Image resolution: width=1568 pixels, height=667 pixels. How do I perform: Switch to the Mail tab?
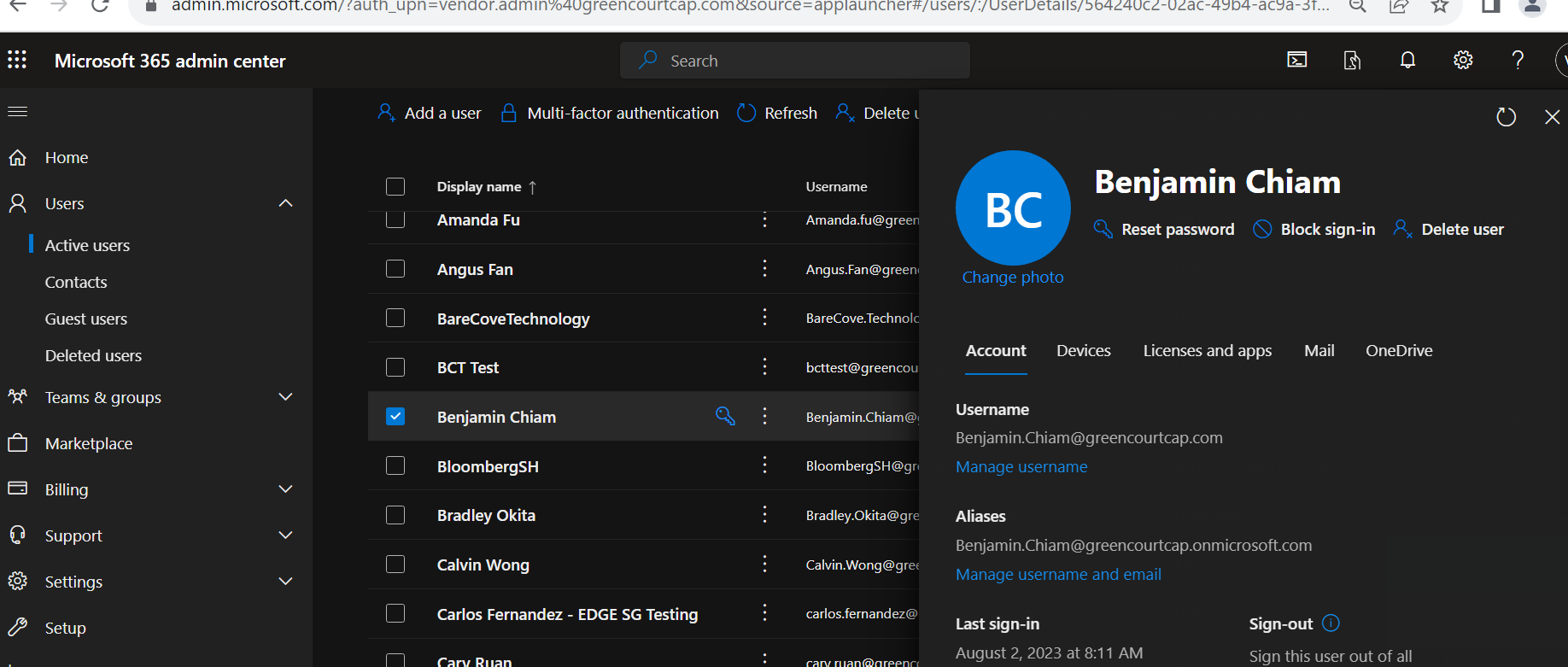pos(1319,351)
